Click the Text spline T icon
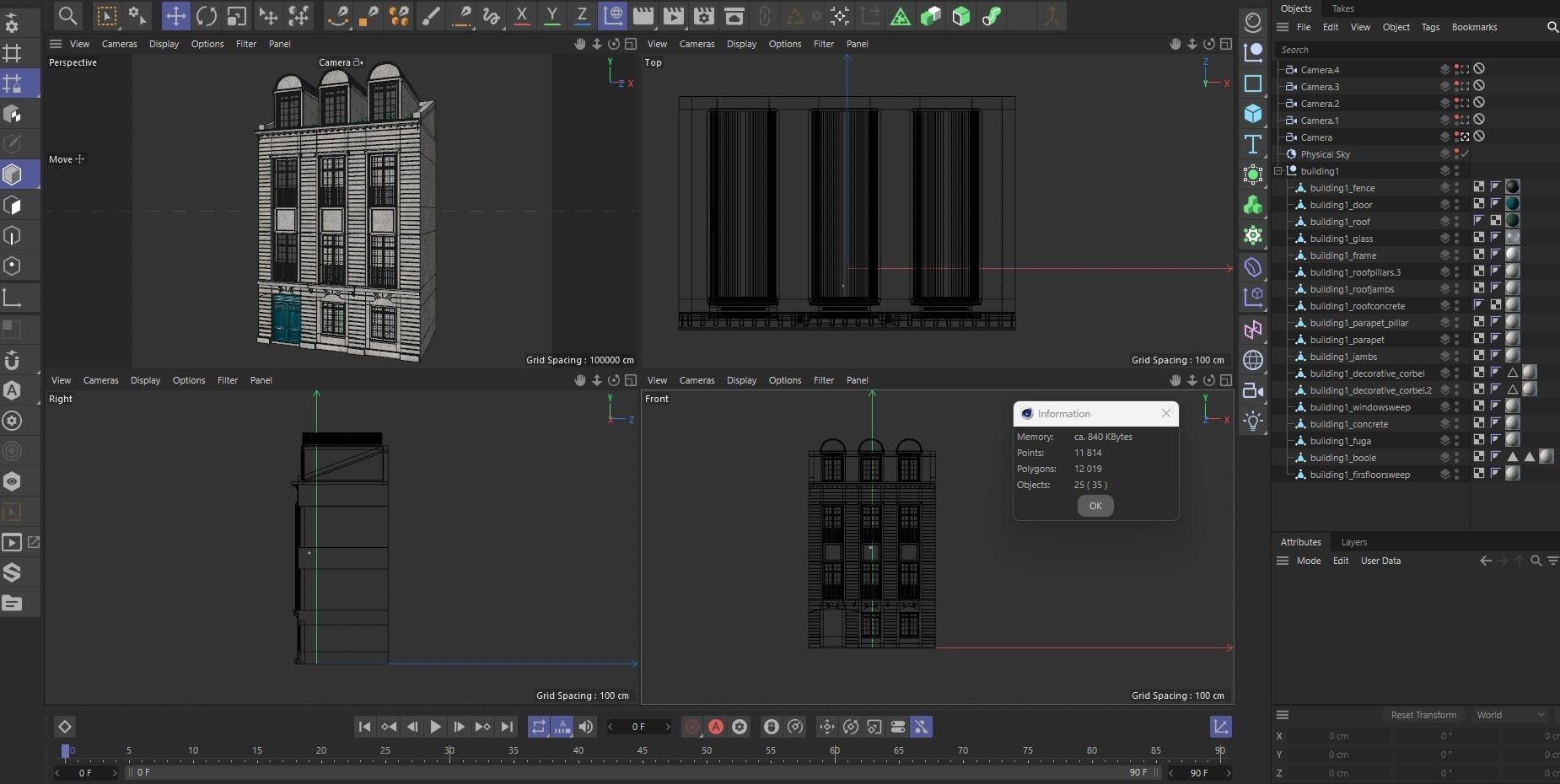This screenshot has width=1560, height=784. pos(1253,144)
